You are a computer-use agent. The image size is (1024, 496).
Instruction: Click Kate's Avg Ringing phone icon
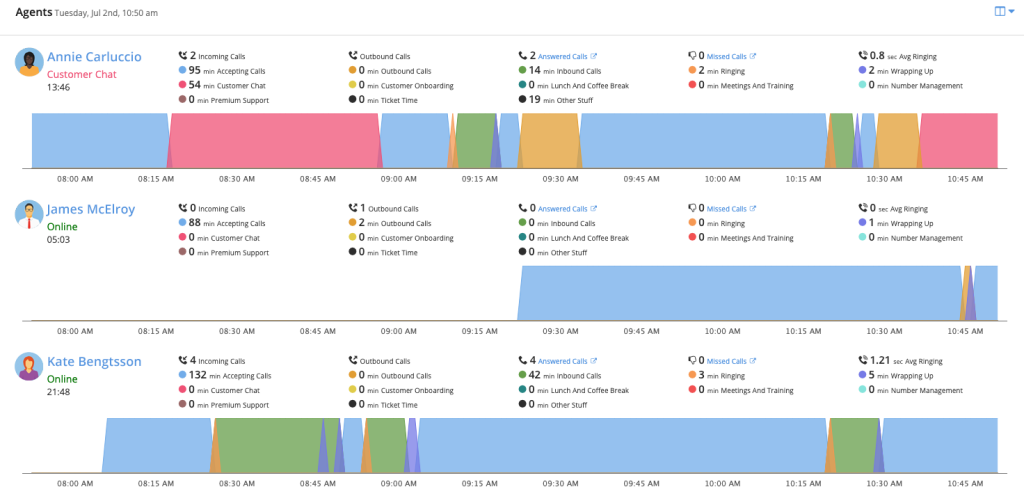coord(863,360)
